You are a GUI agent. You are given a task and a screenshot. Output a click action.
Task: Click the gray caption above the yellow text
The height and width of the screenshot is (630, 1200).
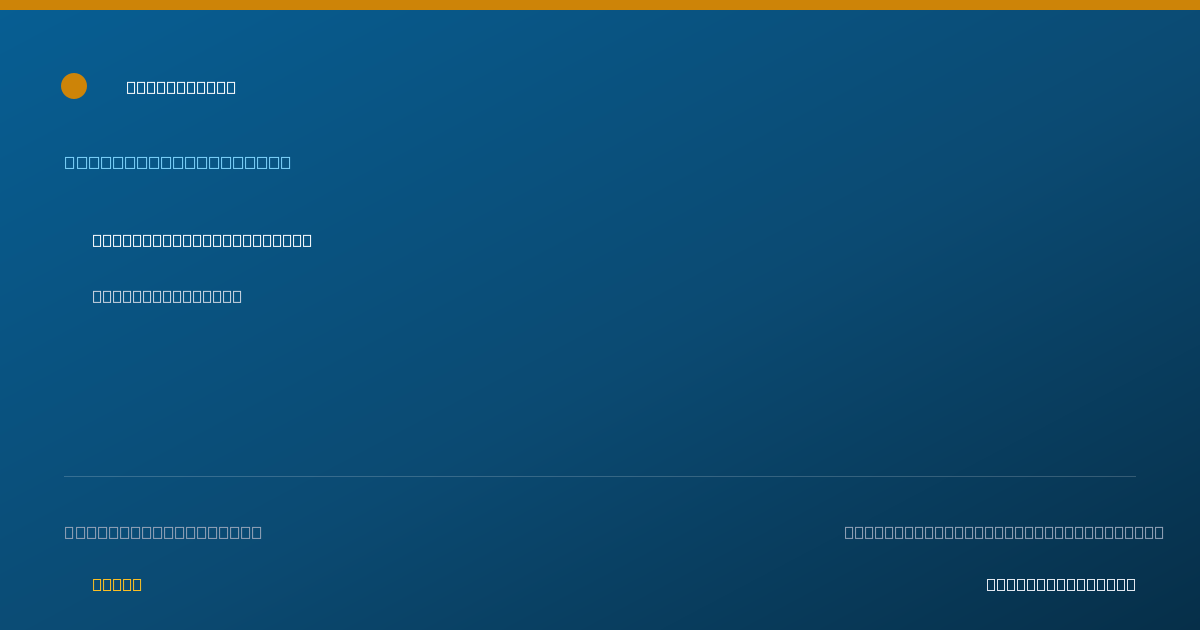tap(163, 532)
